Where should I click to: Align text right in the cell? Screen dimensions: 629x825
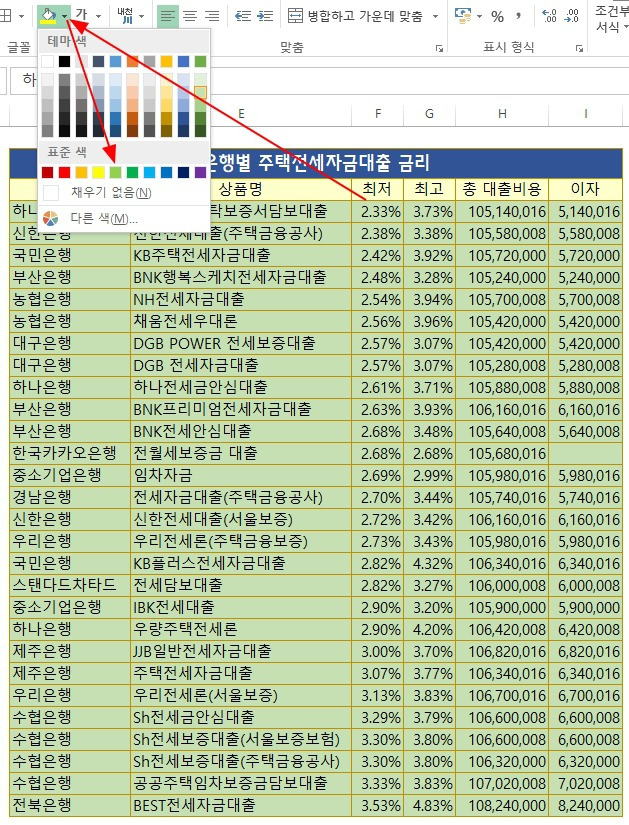[212, 17]
